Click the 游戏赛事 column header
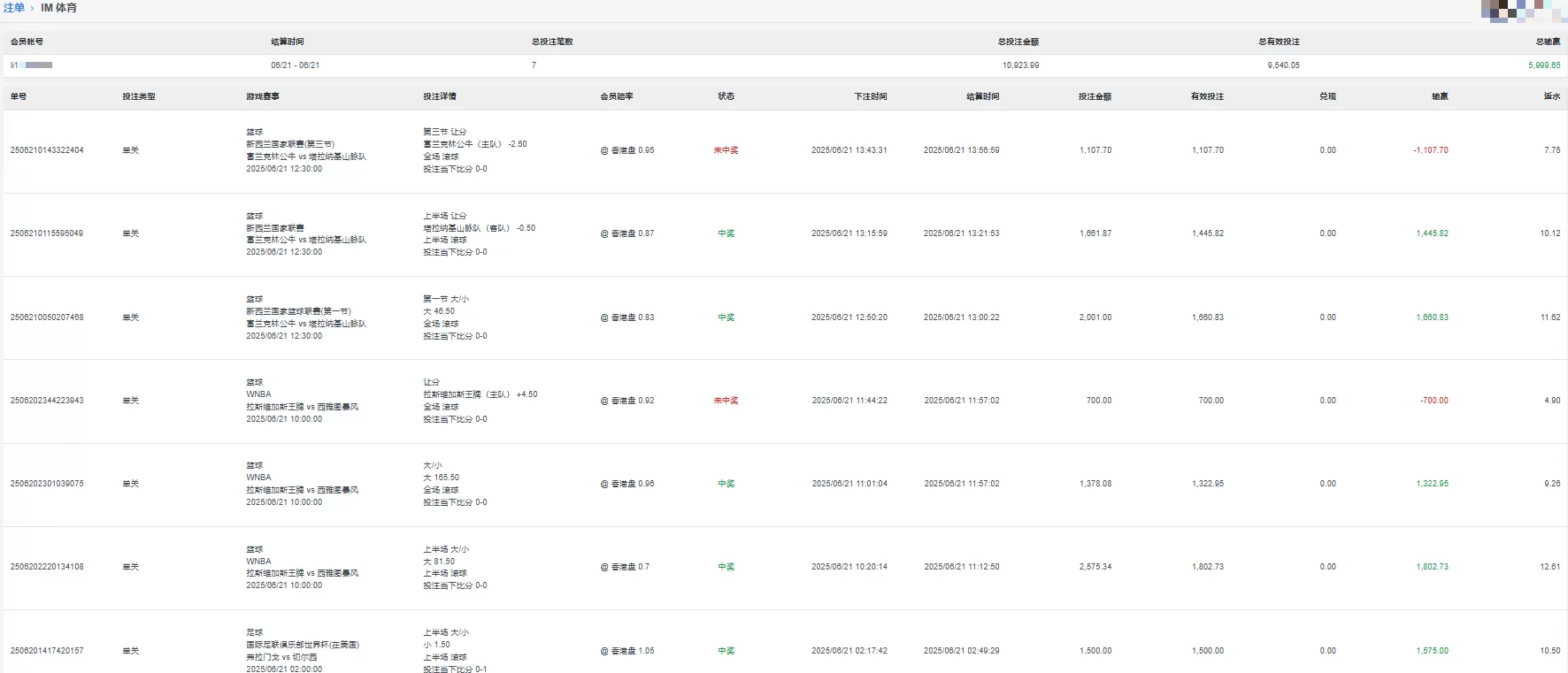Viewport: 1568px width, 673px height. (x=263, y=96)
